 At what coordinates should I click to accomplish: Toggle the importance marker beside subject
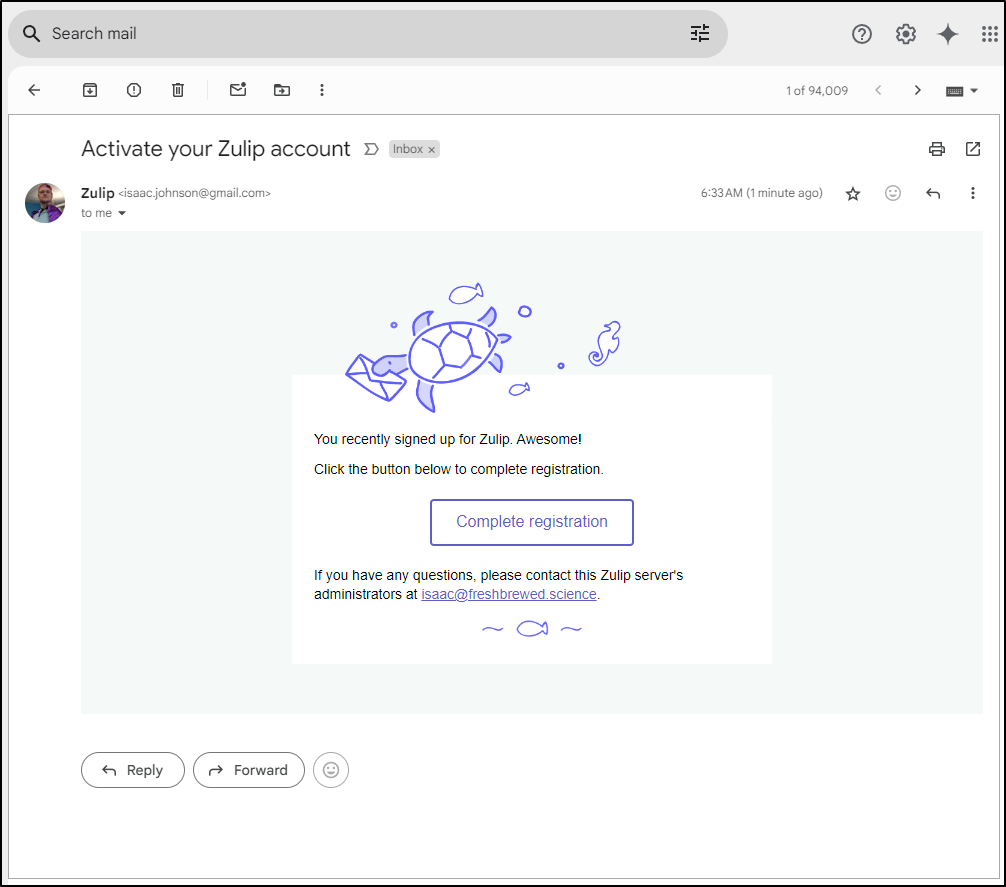371,149
